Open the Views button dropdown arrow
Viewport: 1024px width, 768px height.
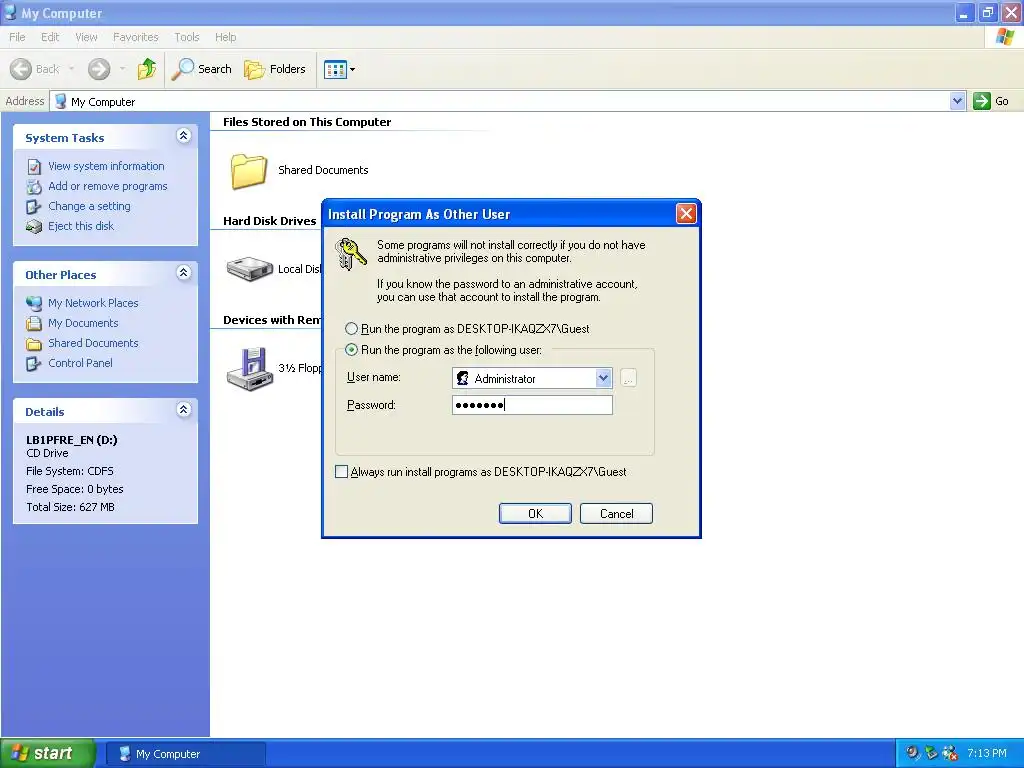click(x=353, y=69)
